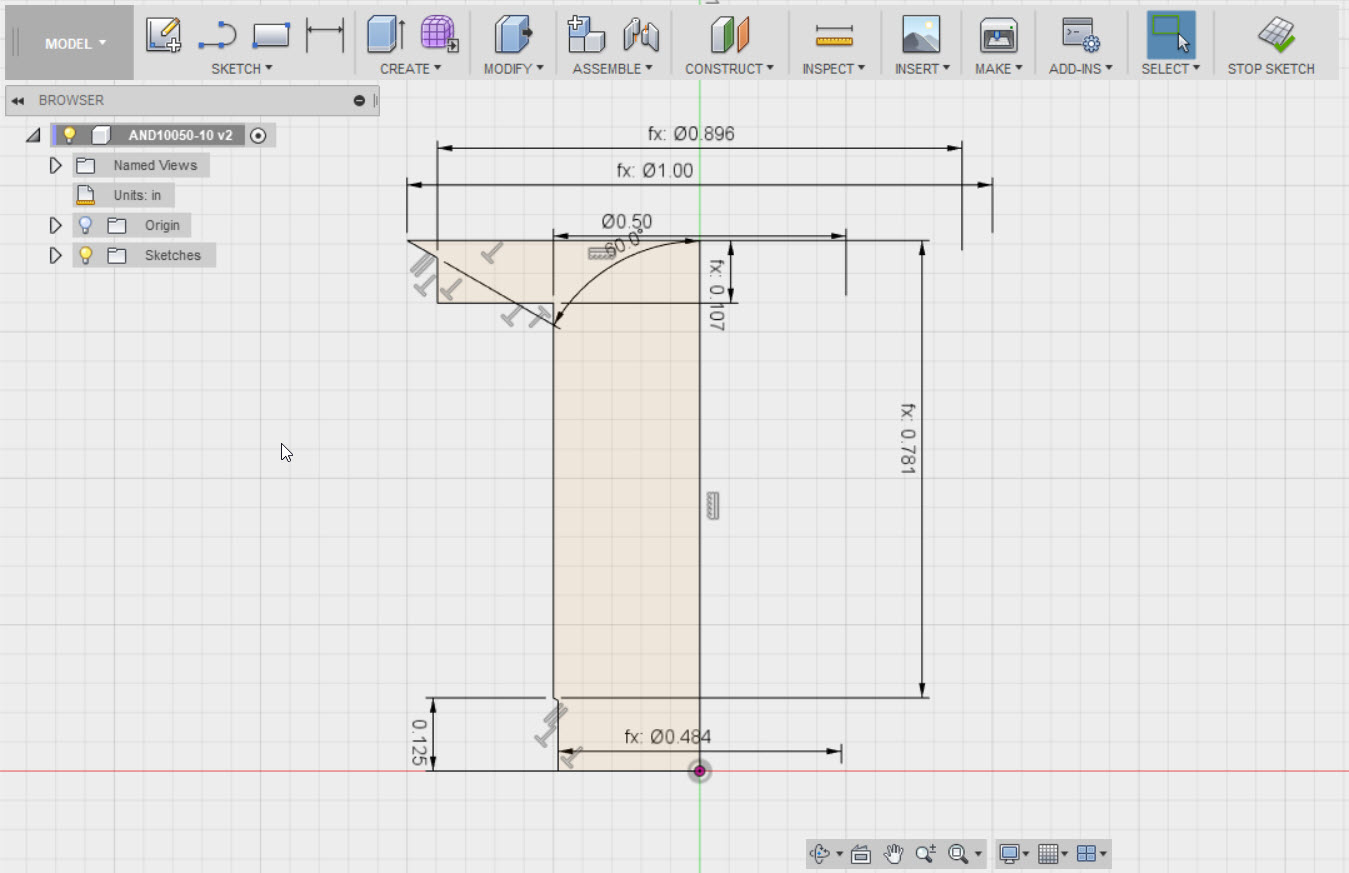Toggle visibility of the Origin folder
Screen dimensions: 1349x873
coord(85,225)
